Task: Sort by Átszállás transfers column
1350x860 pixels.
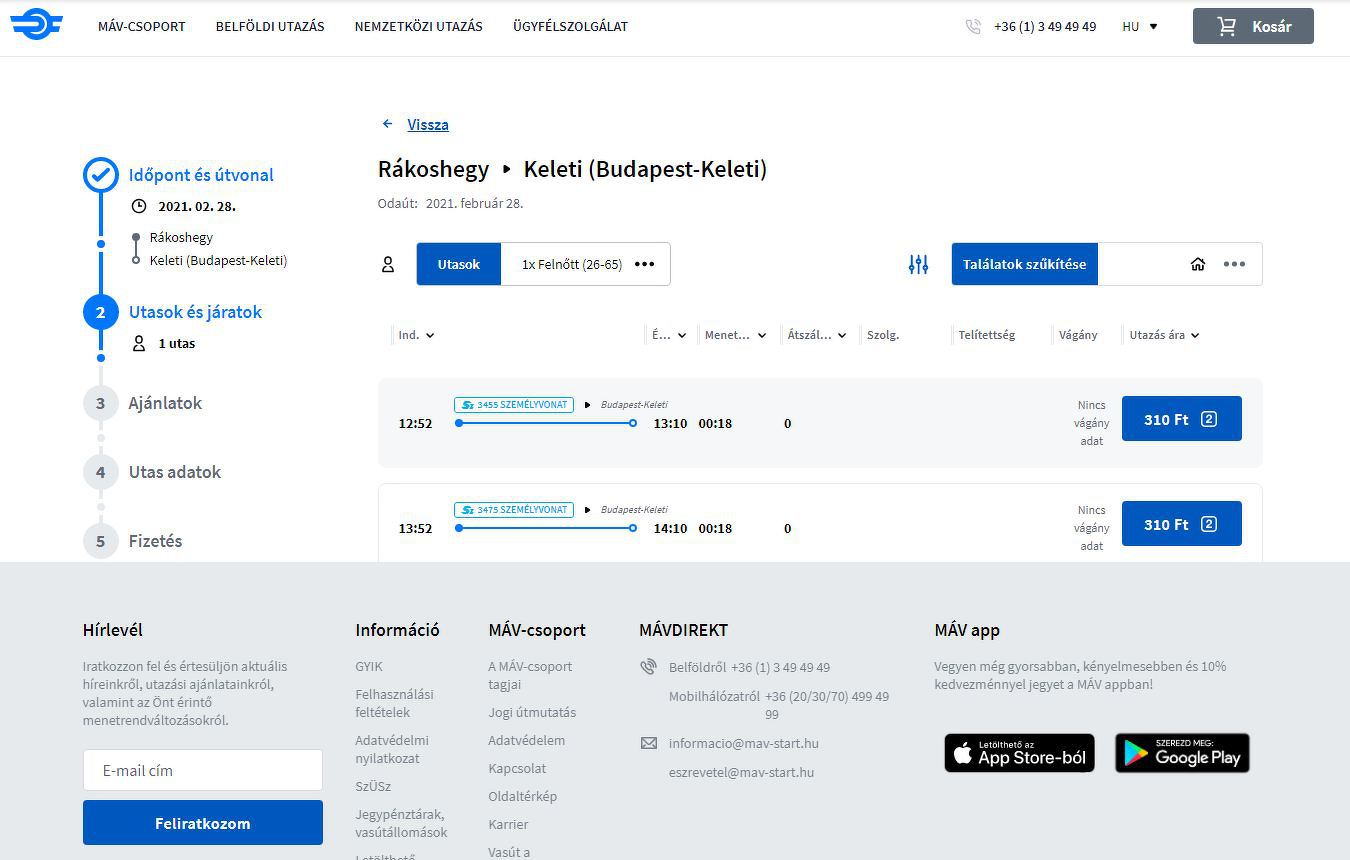Action: pos(816,335)
